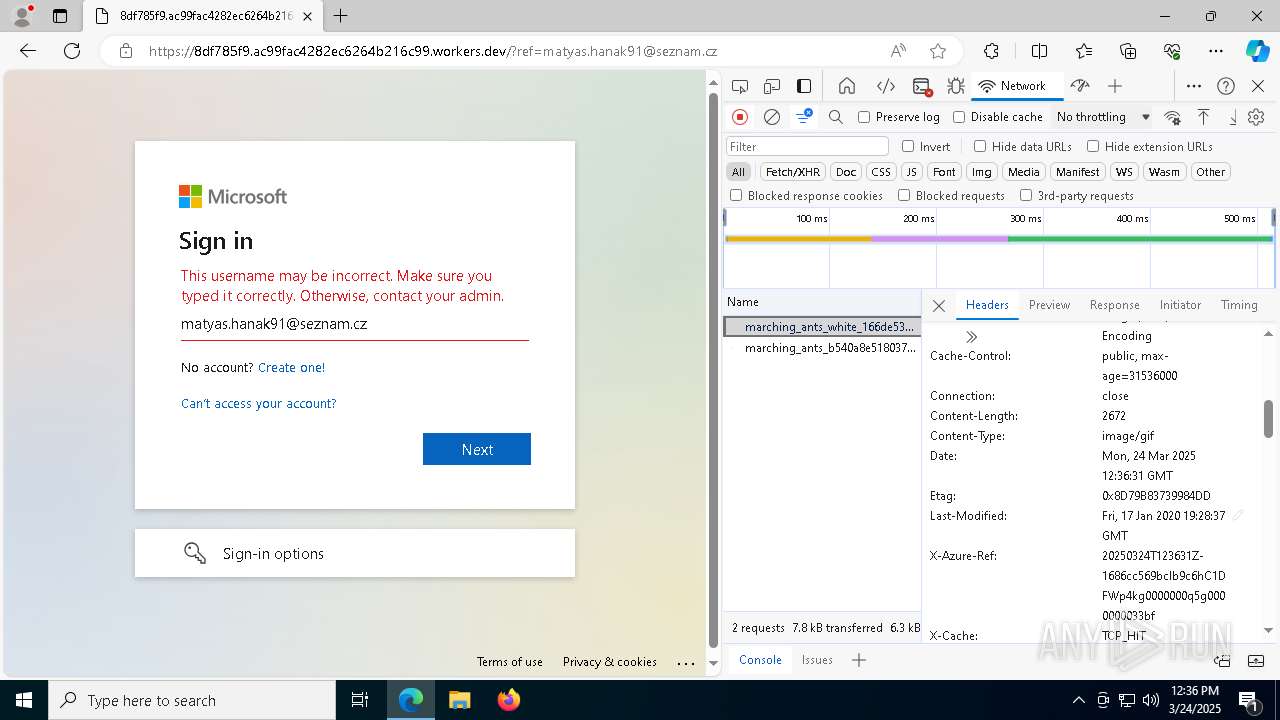Click the network Filter text field

(x=807, y=146)
